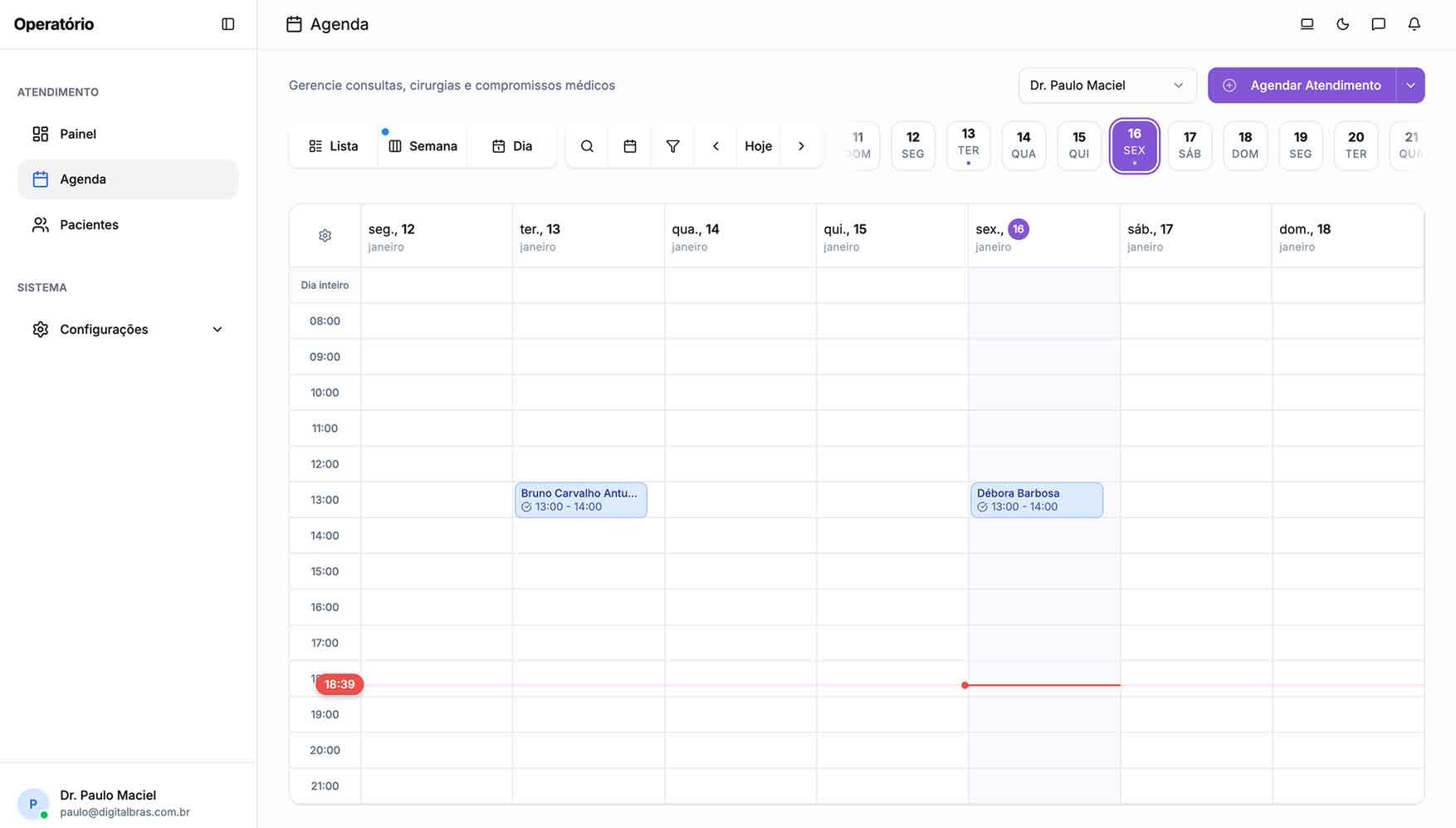Expand the Configurações section
The height and width of the screenshot is (828, 1456).
point(127,329)
